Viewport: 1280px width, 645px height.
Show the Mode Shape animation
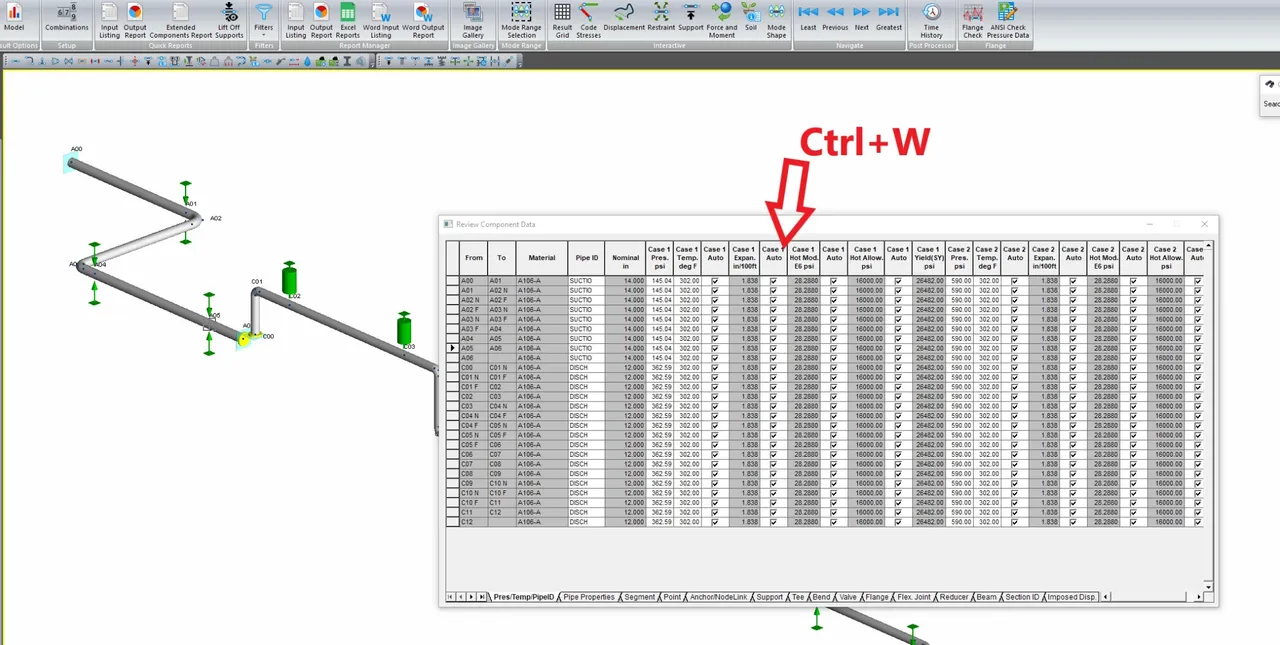pos(776,20)
